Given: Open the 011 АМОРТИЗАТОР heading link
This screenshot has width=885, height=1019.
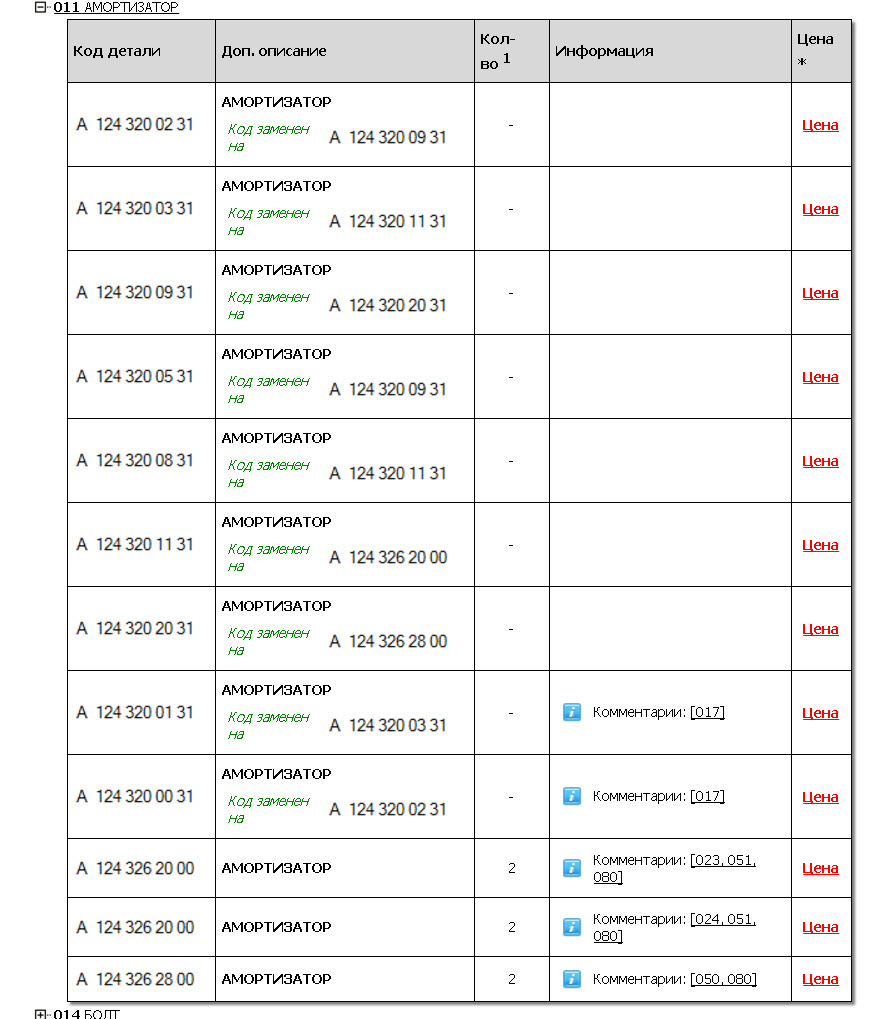Looking at the screenshot, I should tap(116, 7).
